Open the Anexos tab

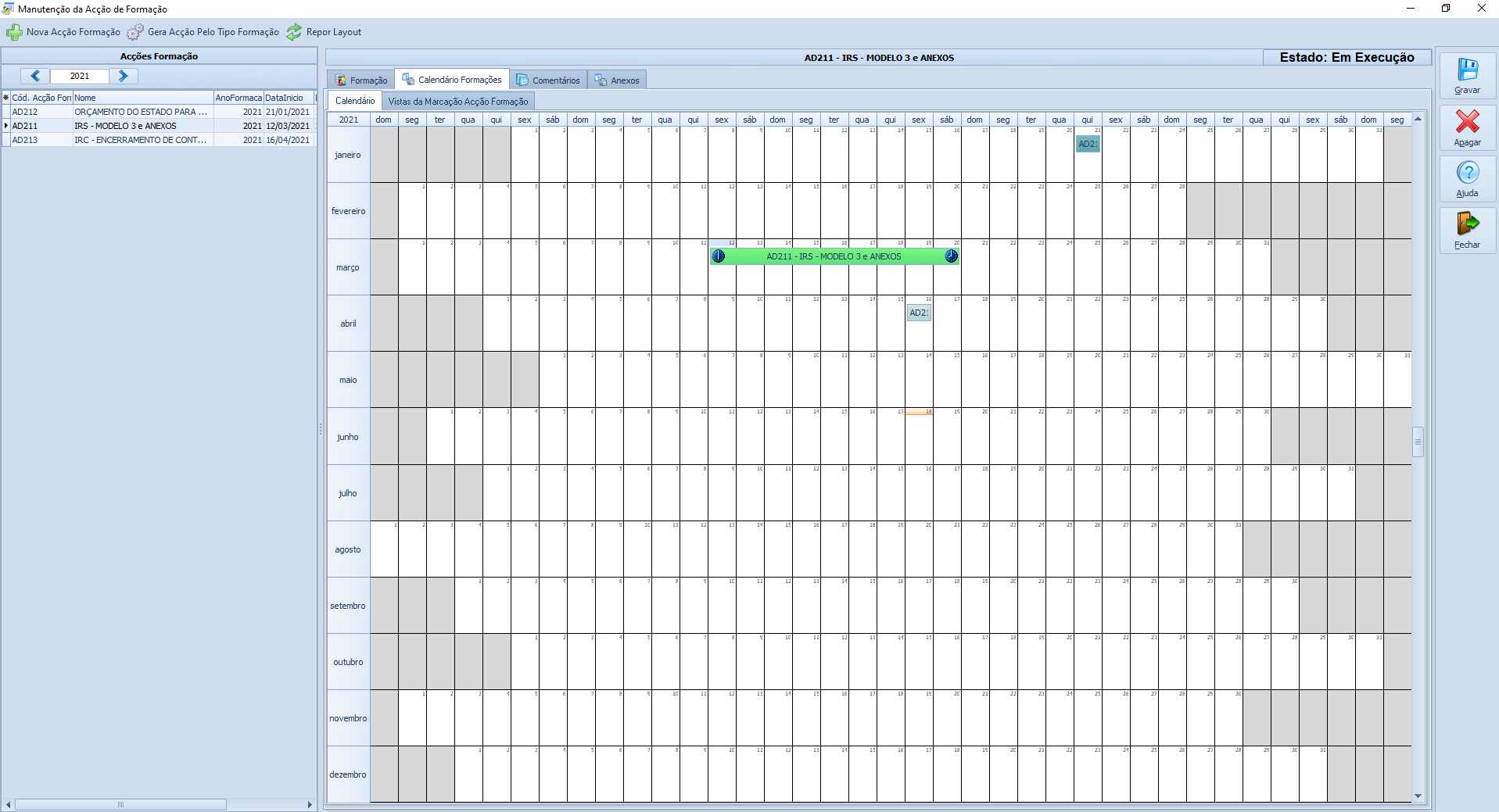[x=617, y=80]
